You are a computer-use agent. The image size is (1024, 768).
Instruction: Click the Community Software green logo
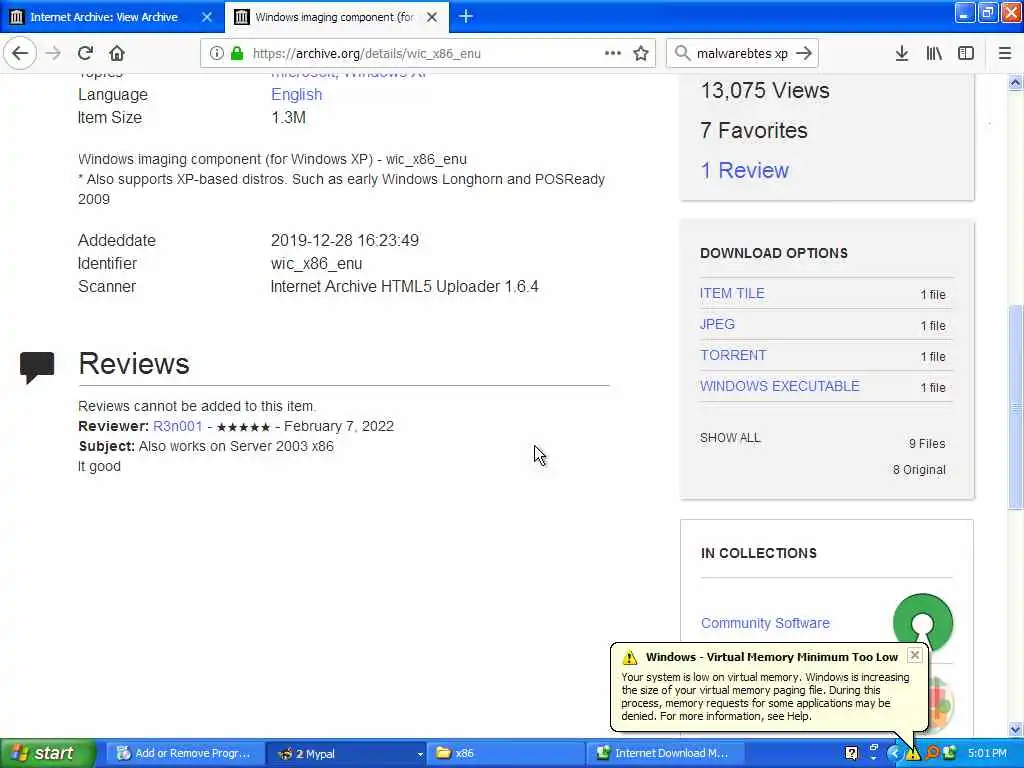tap(923, 622)
